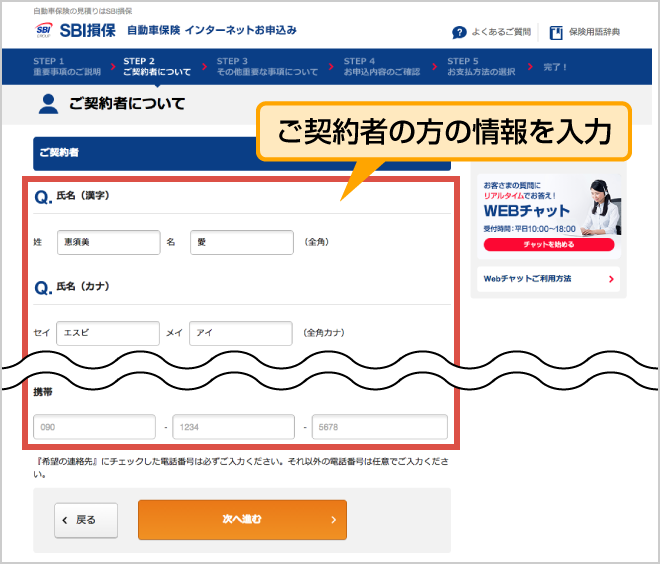
Task: Click the question mark help icon
Action: [x=459, y=33]
